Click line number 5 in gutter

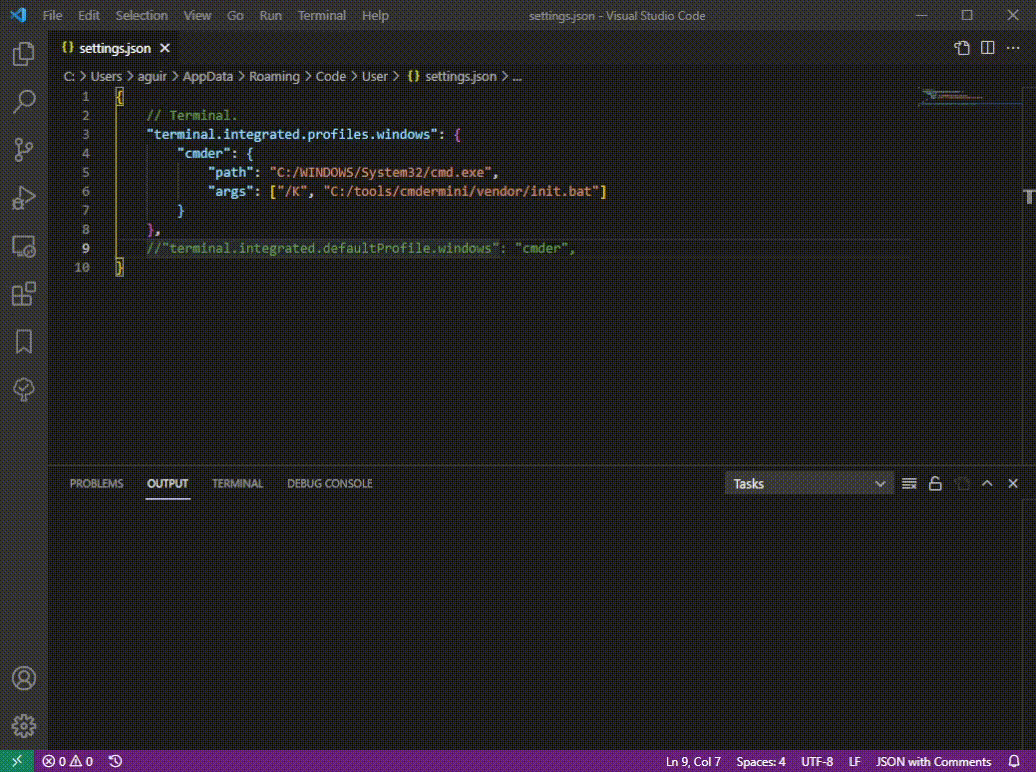[x=85, y=173]
